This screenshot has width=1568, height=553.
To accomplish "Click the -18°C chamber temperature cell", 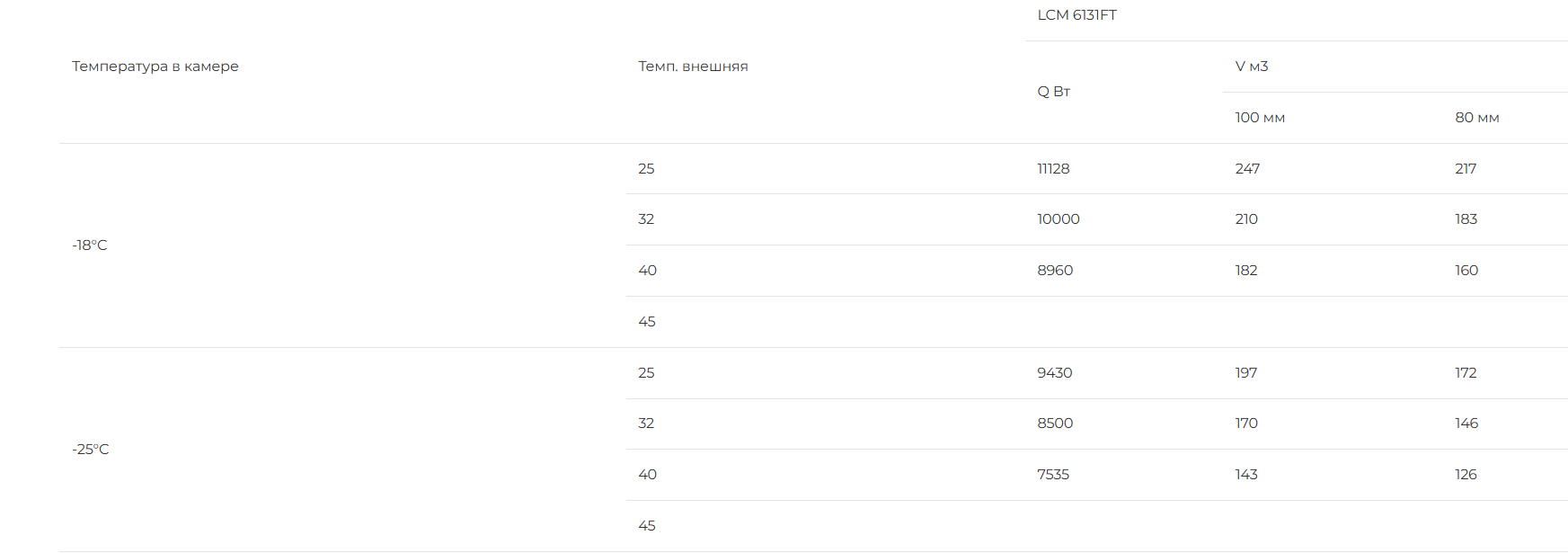I will [x=90, y=245].
